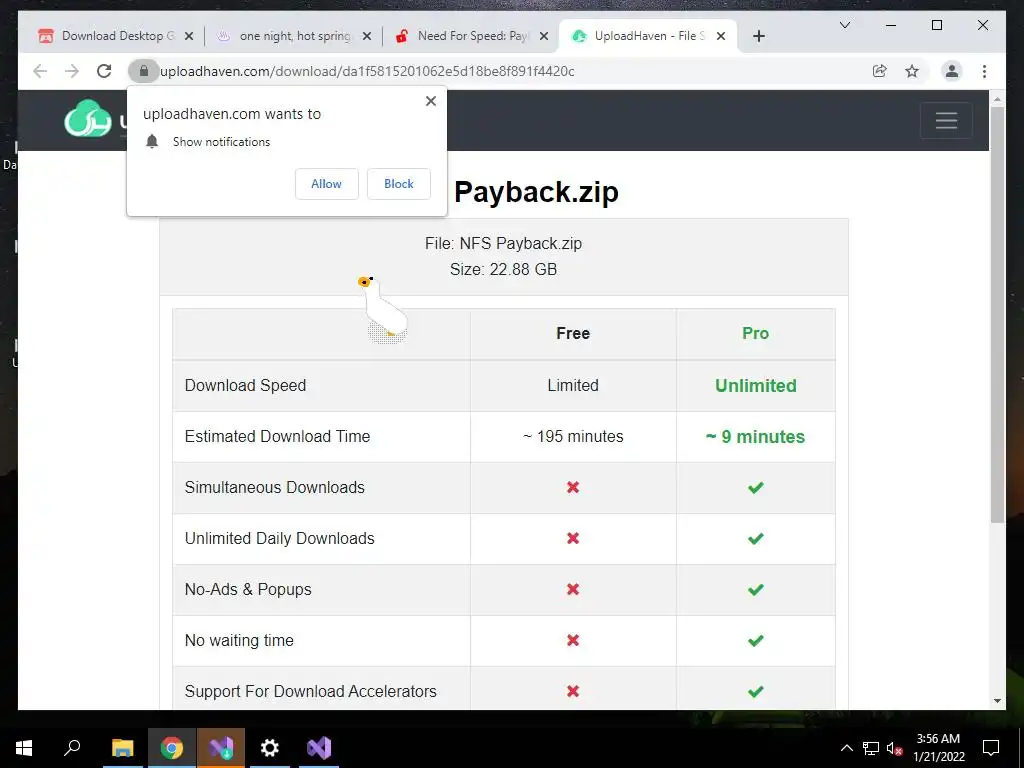This screenshot has width=1024, height=768.
Task: Click the scrollbar down arrow
Action: 997,701
